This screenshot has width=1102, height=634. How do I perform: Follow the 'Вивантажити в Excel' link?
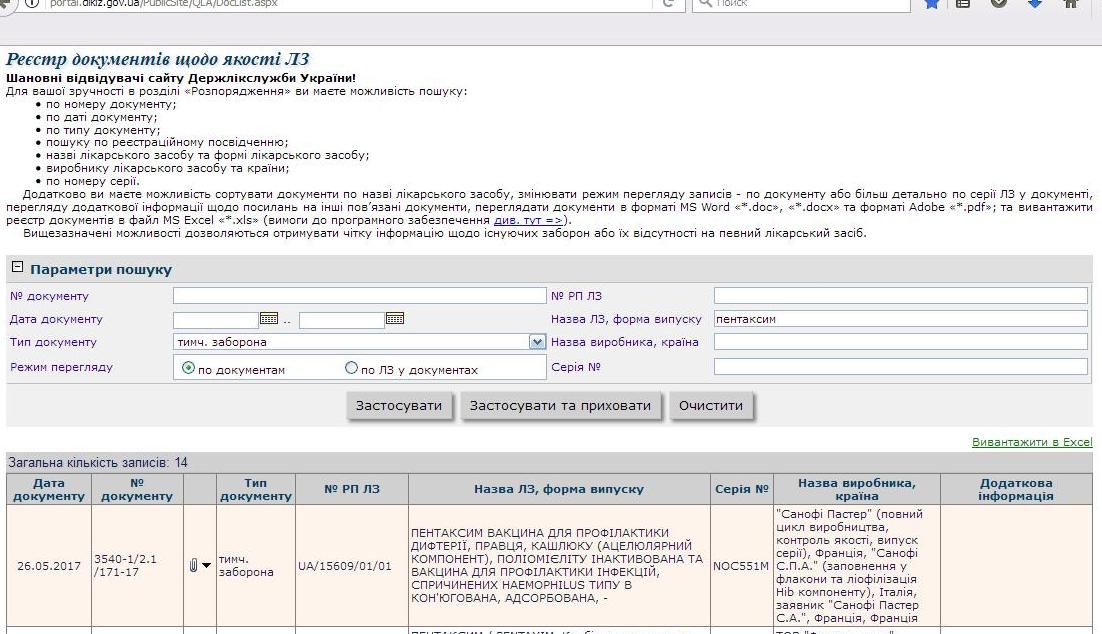[1032, 442]
